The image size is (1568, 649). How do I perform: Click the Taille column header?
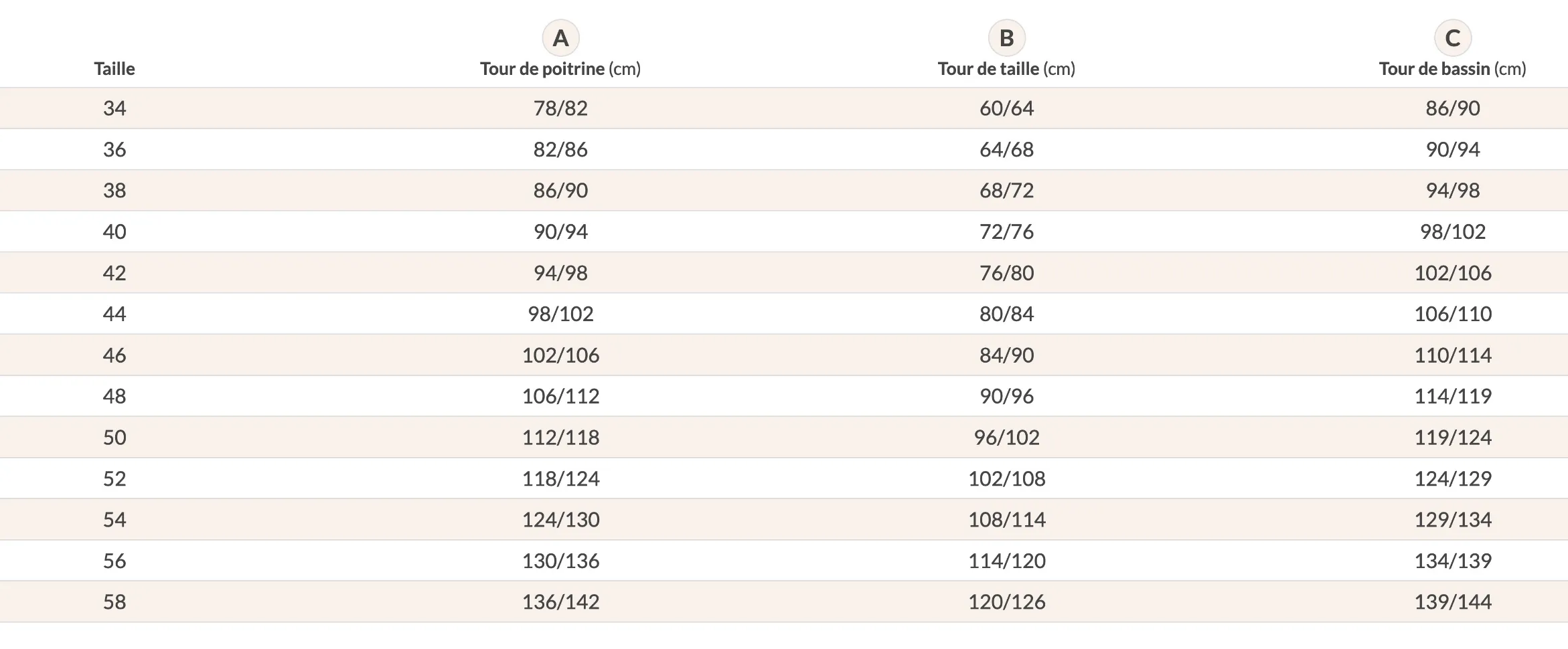(x=114, y=69)
